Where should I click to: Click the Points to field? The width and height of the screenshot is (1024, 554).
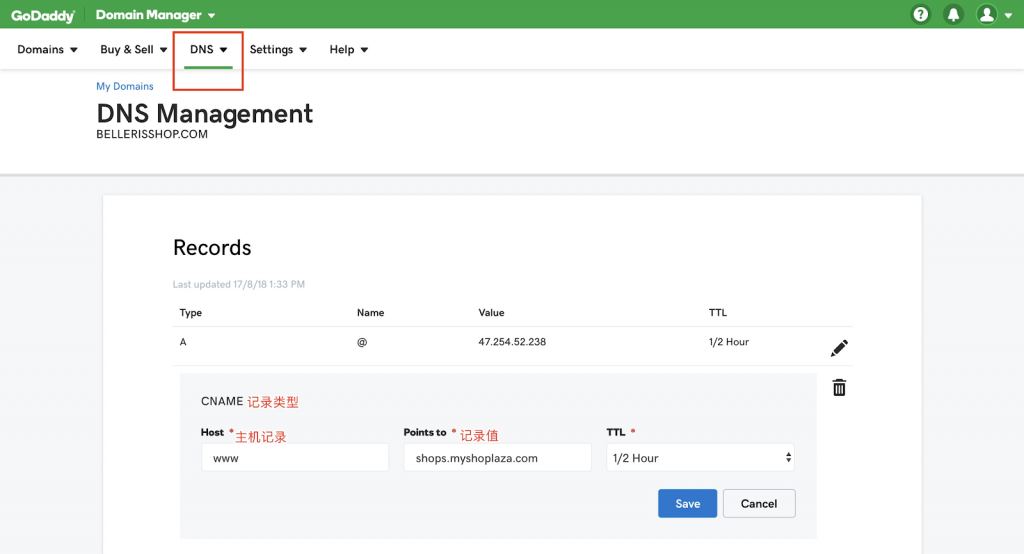pyautogui.click(x=497, y=457)
